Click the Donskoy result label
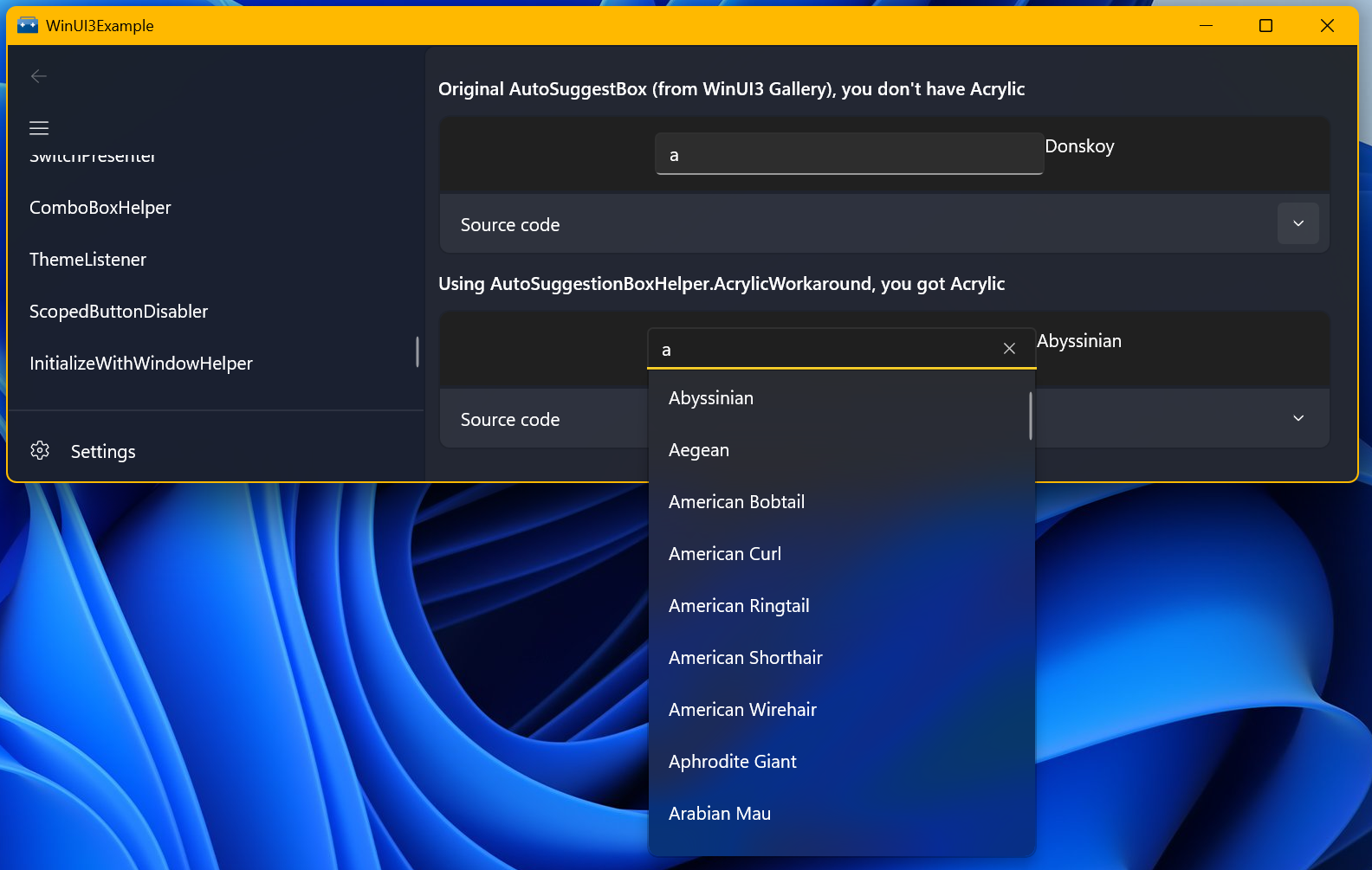1372x870 pixels. 1079,146
